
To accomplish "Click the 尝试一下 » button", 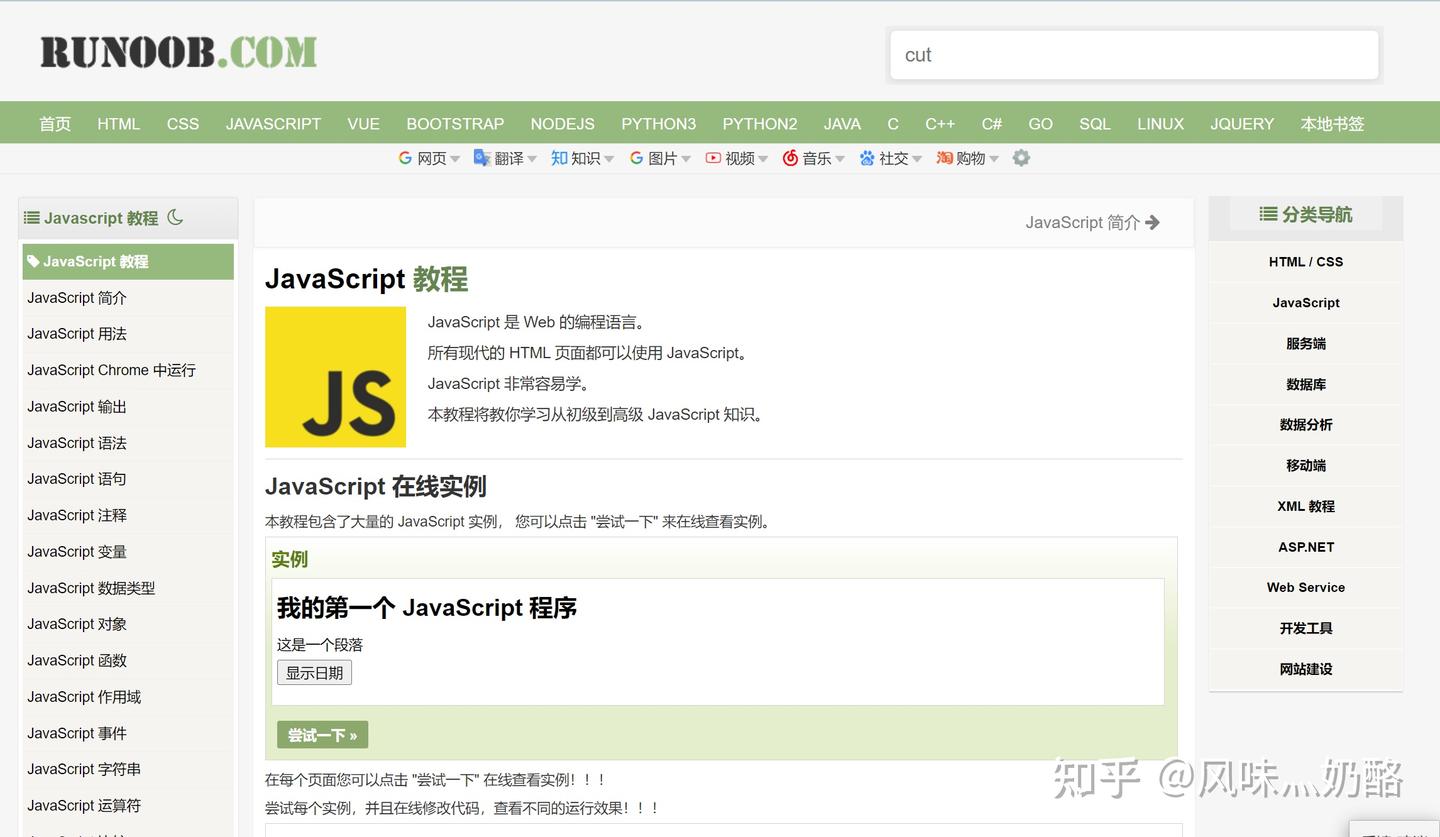I will 323,735.
